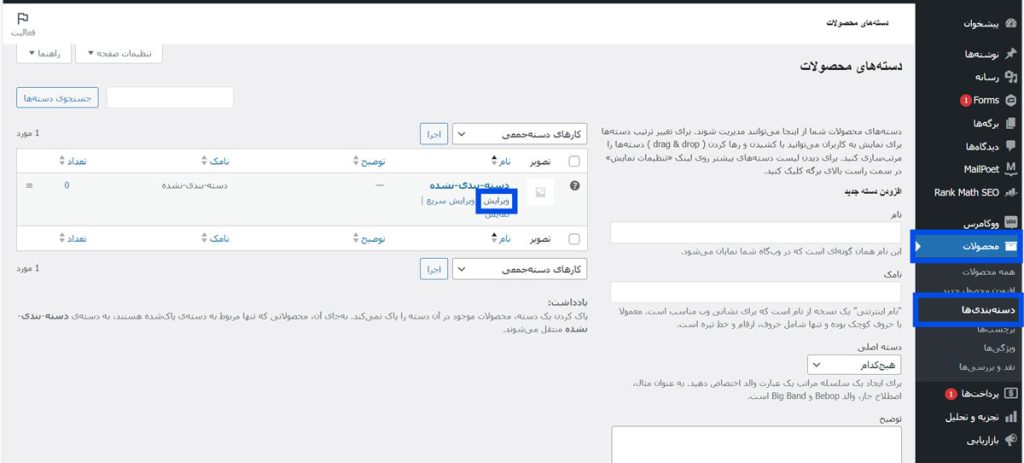
Task: Sort by توضیح in the table footer
Action: tap(370, 239)
